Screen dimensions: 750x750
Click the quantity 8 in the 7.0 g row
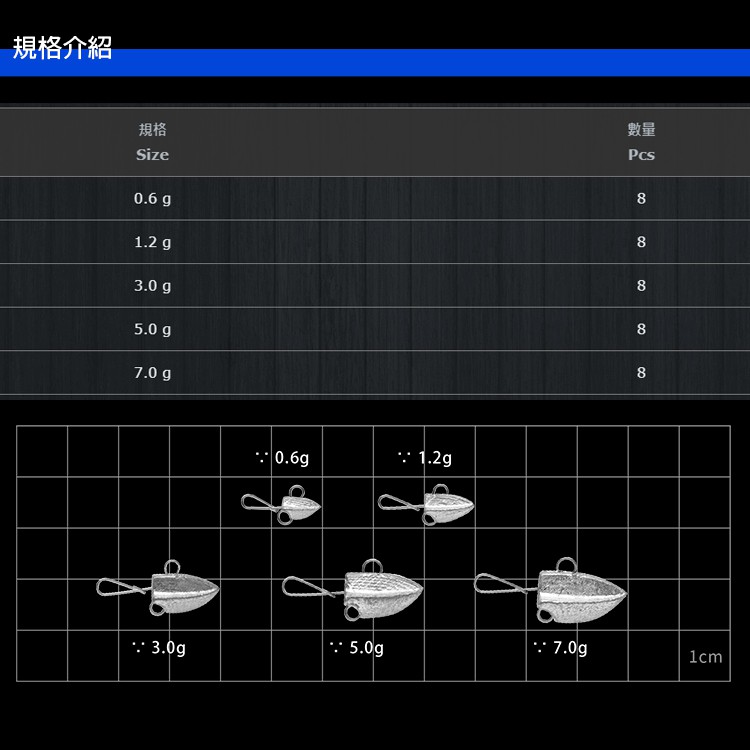coord(641,373)
